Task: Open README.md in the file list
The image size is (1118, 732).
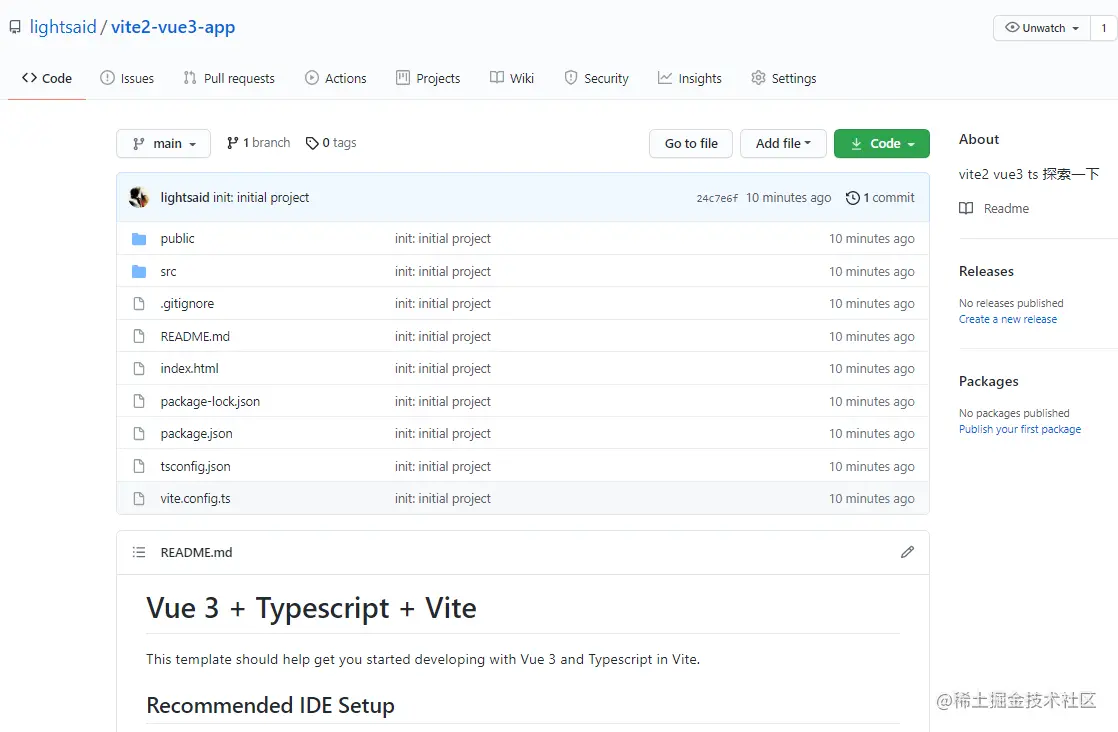Action: [195, 336]
